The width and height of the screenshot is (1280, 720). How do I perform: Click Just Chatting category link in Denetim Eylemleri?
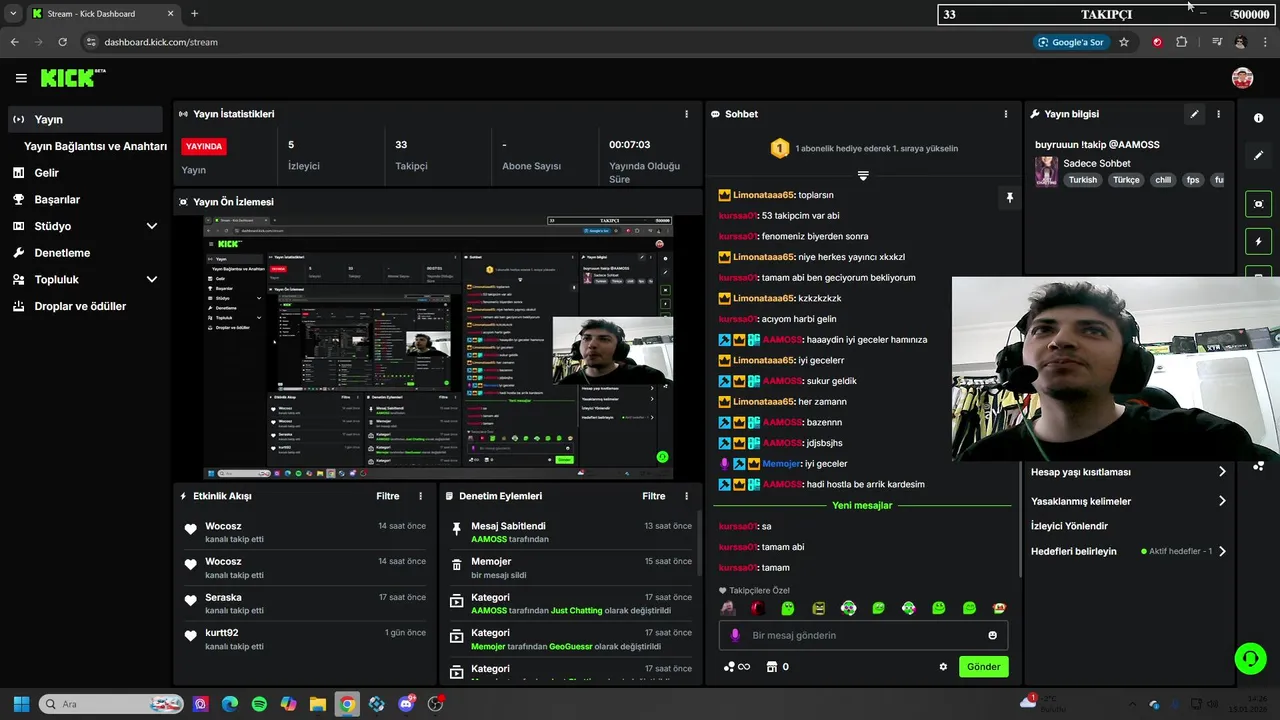pos(576,610)
